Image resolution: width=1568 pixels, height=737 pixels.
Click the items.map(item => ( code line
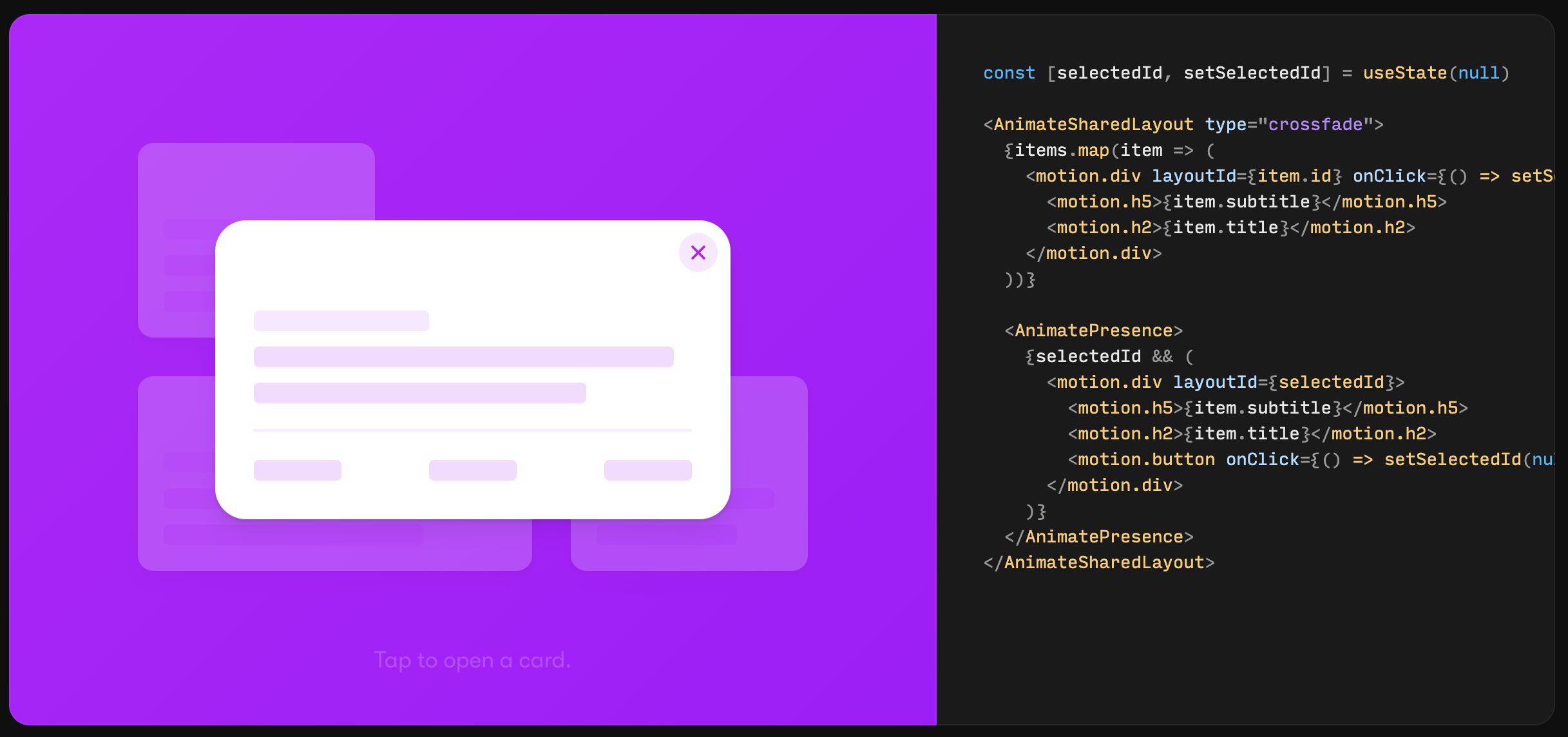[x=1108, y=151]
